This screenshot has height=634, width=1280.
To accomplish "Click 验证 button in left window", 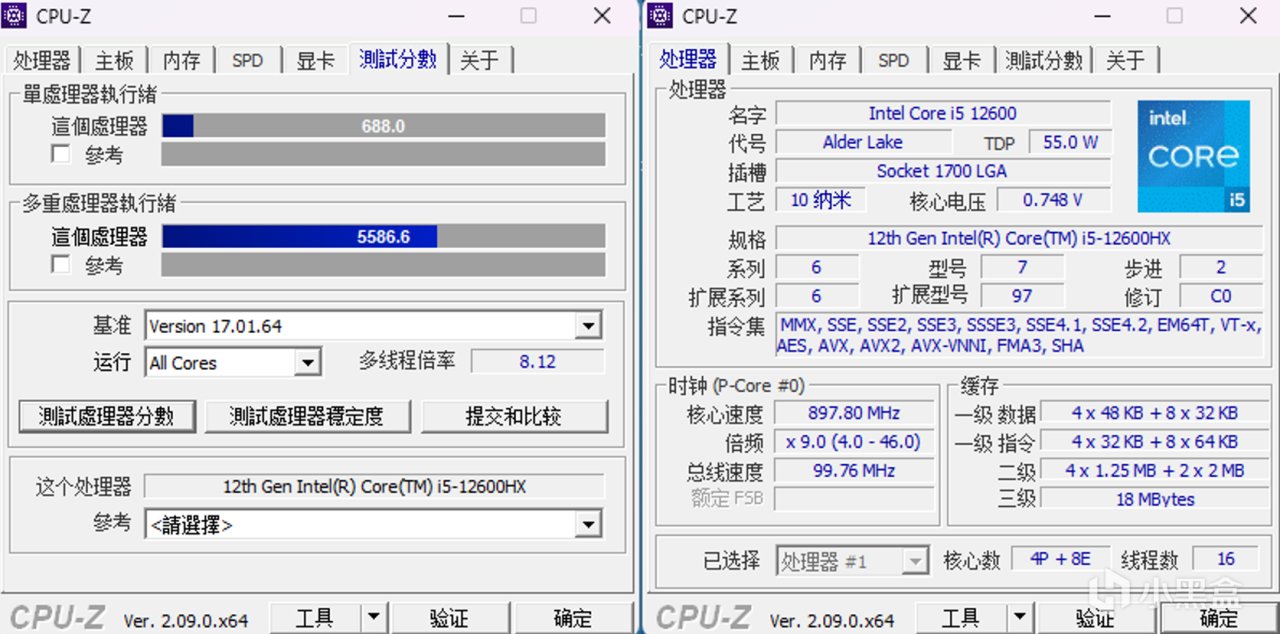I will (449, 618).
